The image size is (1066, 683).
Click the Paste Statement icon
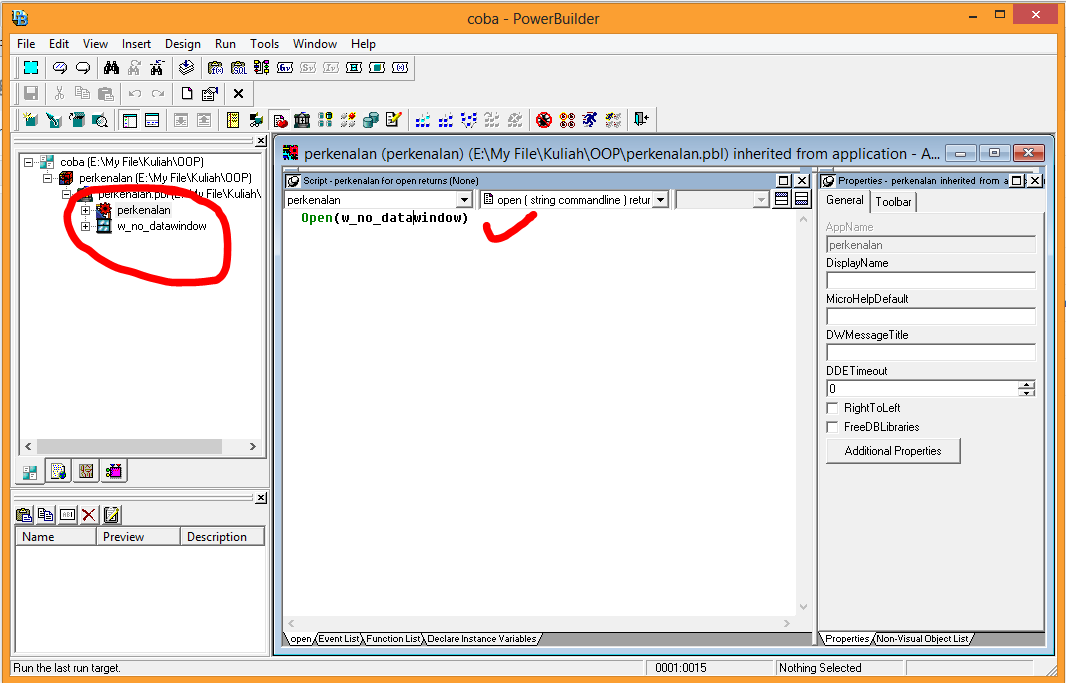[261, 67]
